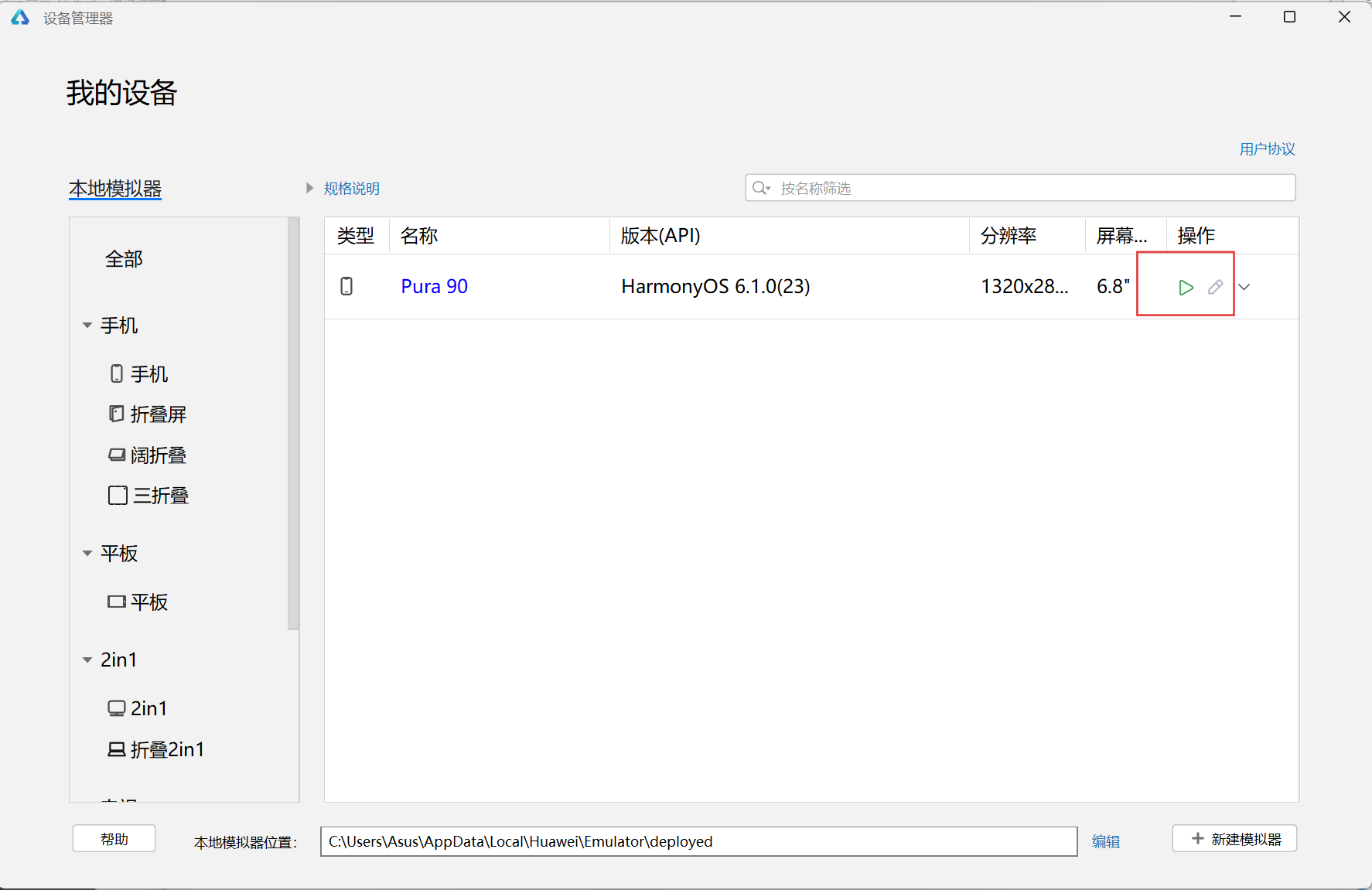The width and height of the screenshot is (1372, 890).
Task: Collapse the 手机 category group
Action: pos(87,326)
